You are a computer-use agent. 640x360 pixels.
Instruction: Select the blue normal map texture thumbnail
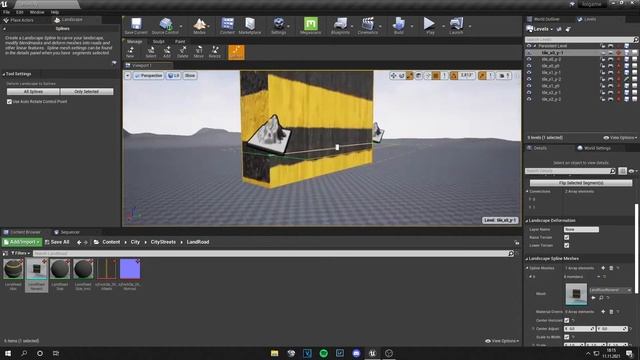(x=130, y=269)
